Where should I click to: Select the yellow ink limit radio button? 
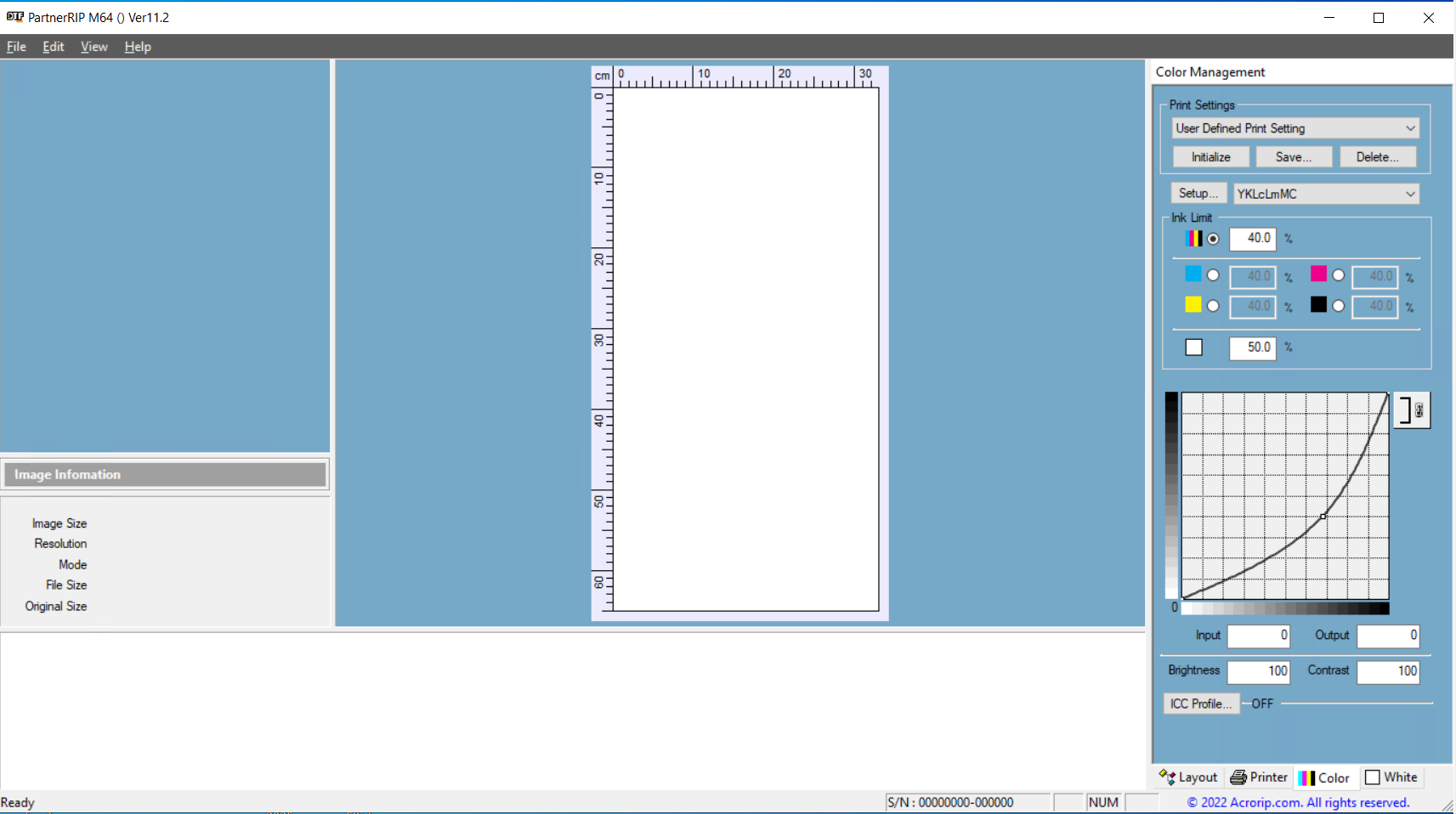[1213, 306]
